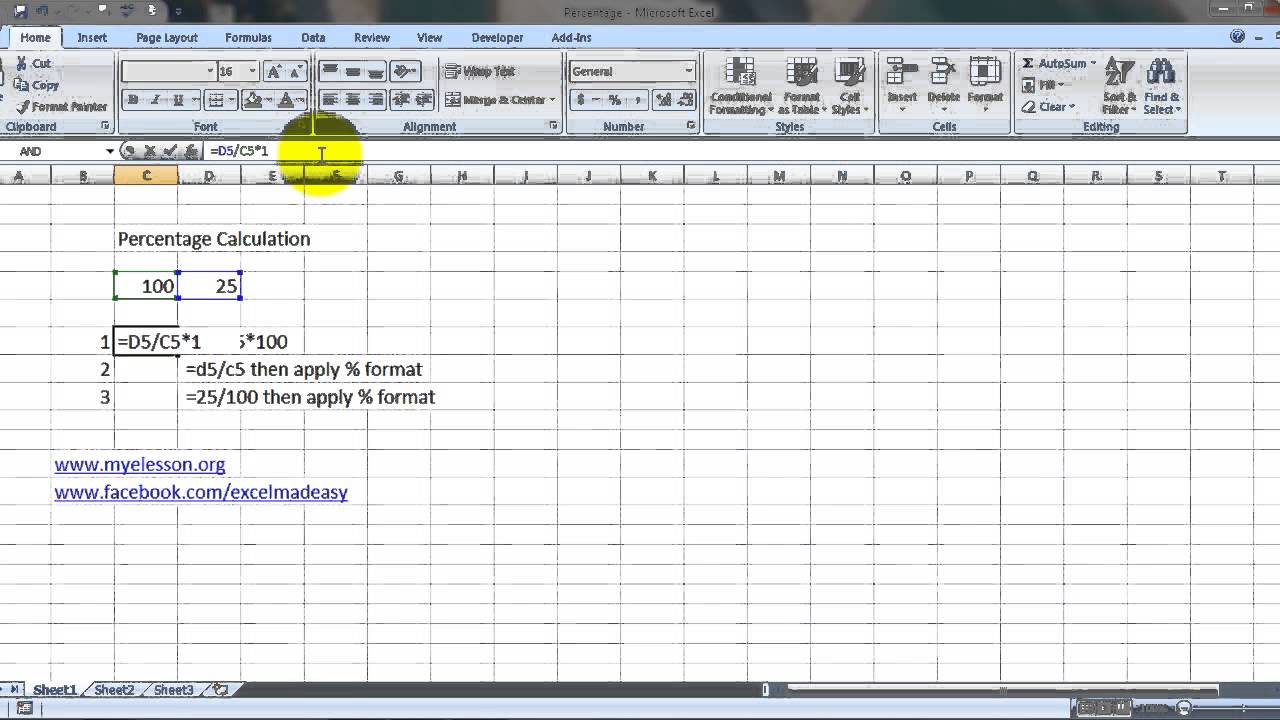This screenshot has height=720, width=1280.
Task: Open the www.myelesson.org hyperlink
Action: pos(140,465)
